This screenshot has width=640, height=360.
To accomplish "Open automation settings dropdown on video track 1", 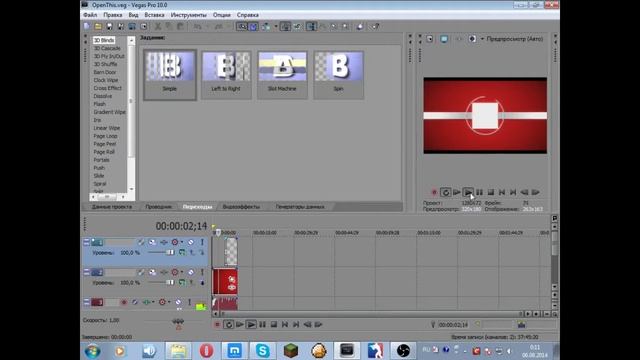I will (x=182, y=242).
